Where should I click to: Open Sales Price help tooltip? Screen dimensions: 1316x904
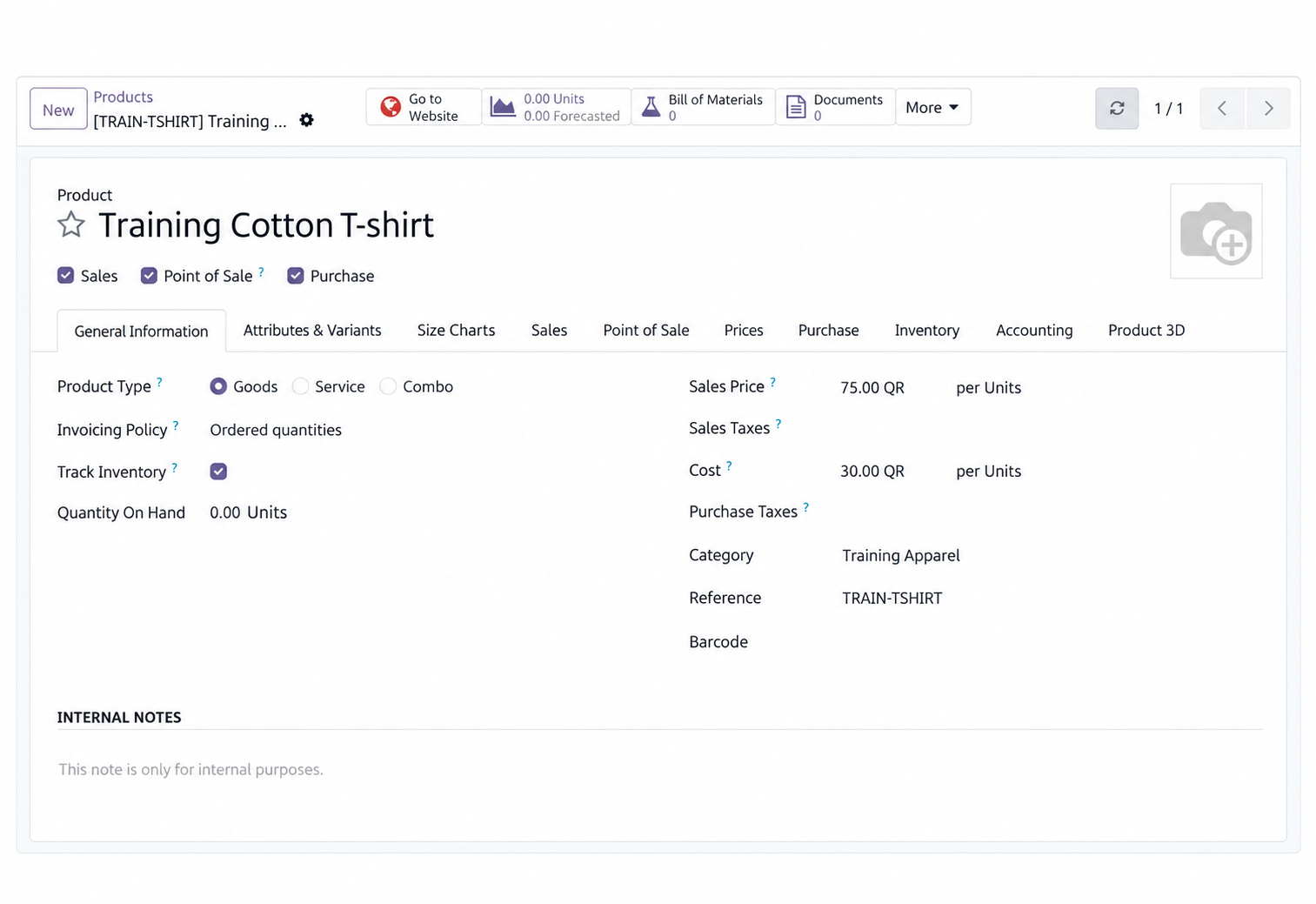(772, 381)
